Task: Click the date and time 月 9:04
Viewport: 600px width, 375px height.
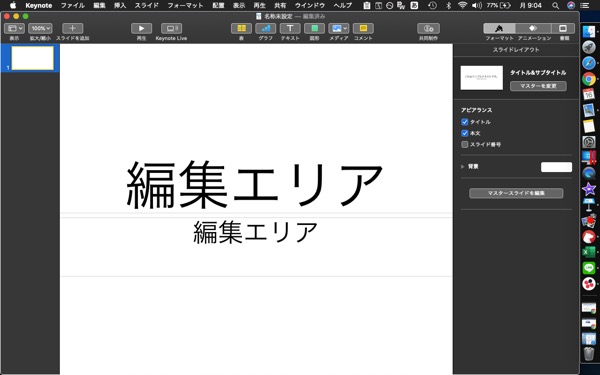Action: tap(530, 5)
